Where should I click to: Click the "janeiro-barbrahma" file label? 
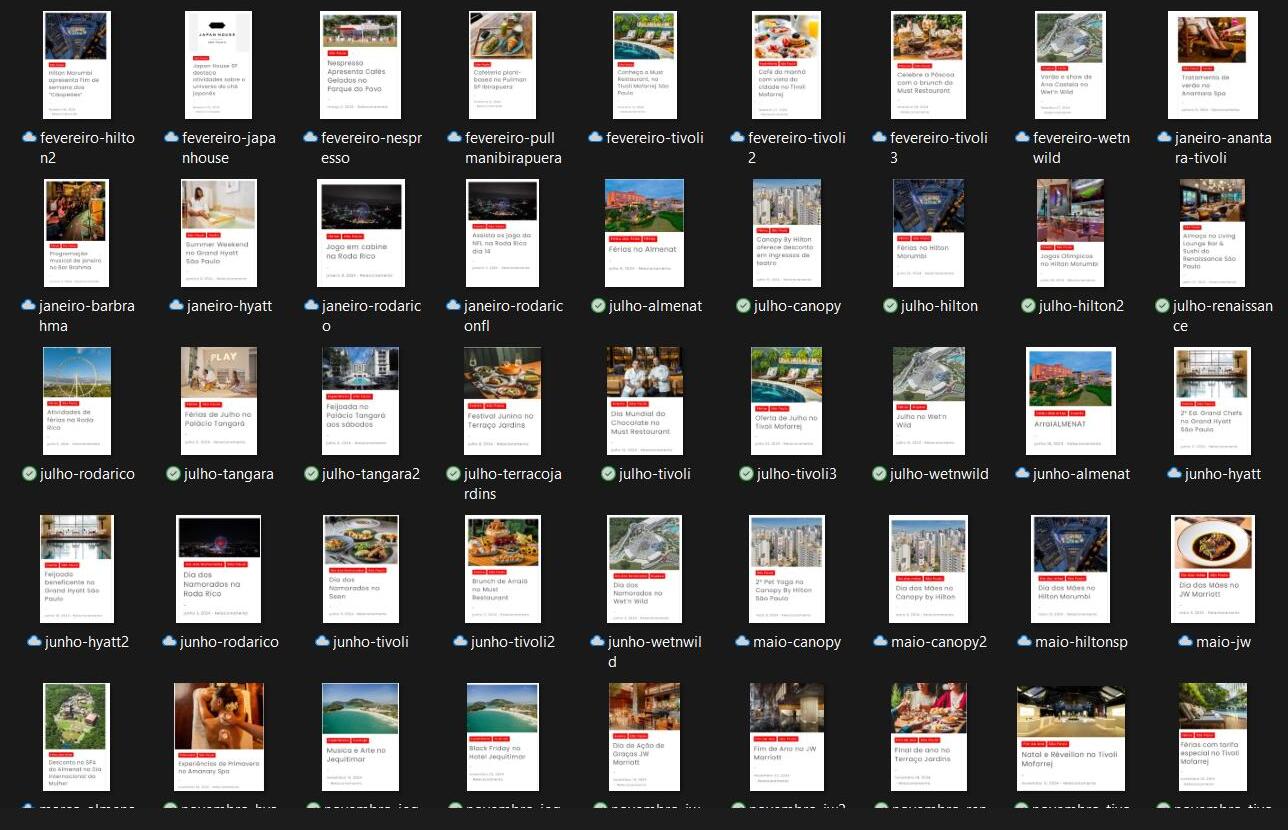coord(87,316)
